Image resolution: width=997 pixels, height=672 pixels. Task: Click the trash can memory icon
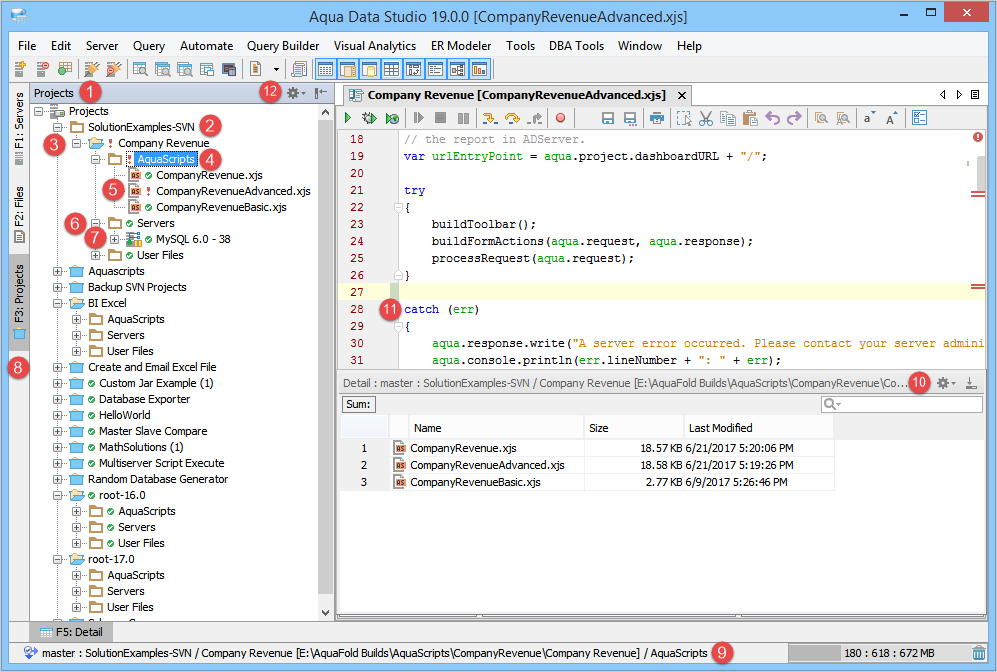tap(979, 653)
